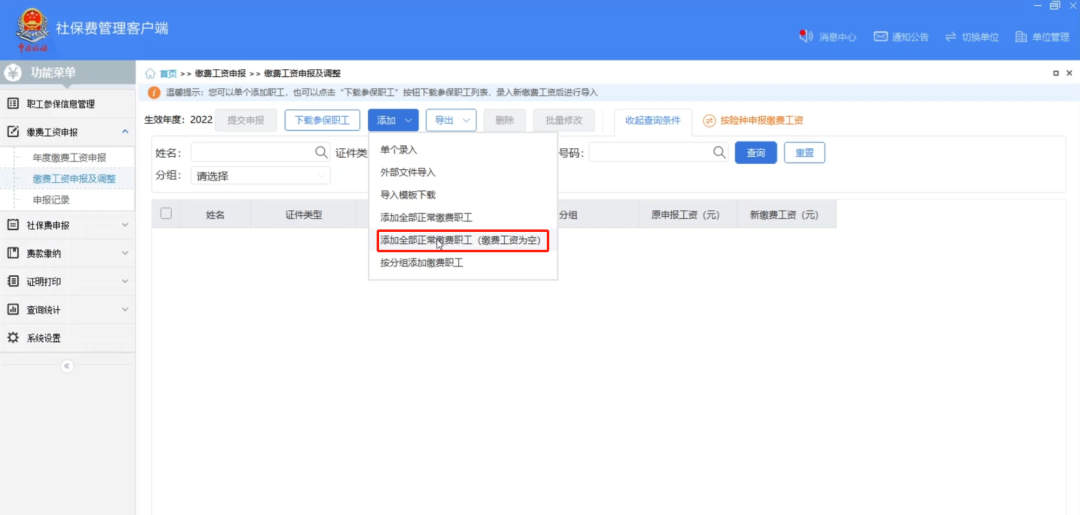
Task: Click the 提交申报 button
Action: tap(246, 120)
